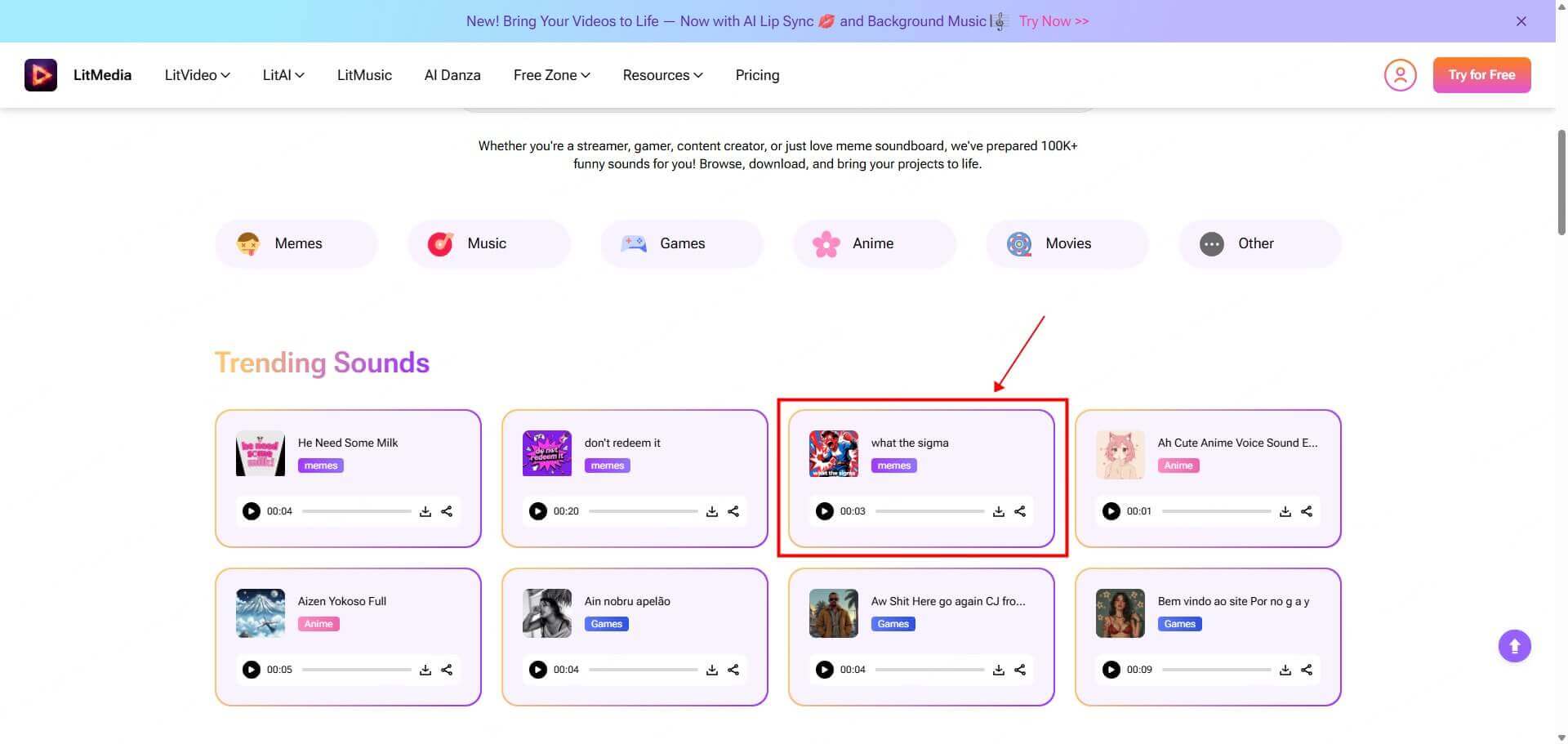Select the Movies category filter
Screen dimensions: 1568x744
(1067, 243)
